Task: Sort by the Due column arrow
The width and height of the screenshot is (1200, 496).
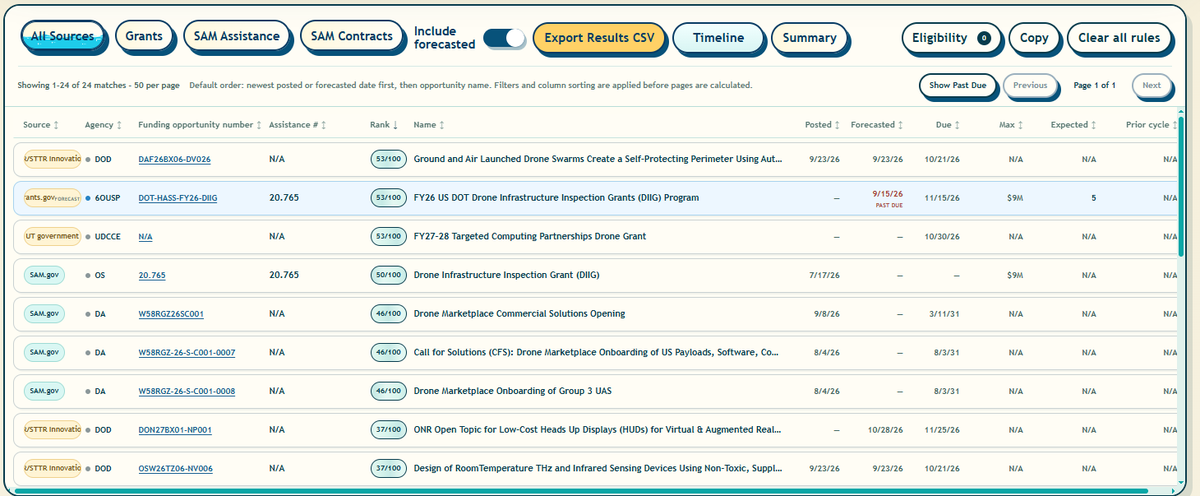Action: tap(957, 125)
